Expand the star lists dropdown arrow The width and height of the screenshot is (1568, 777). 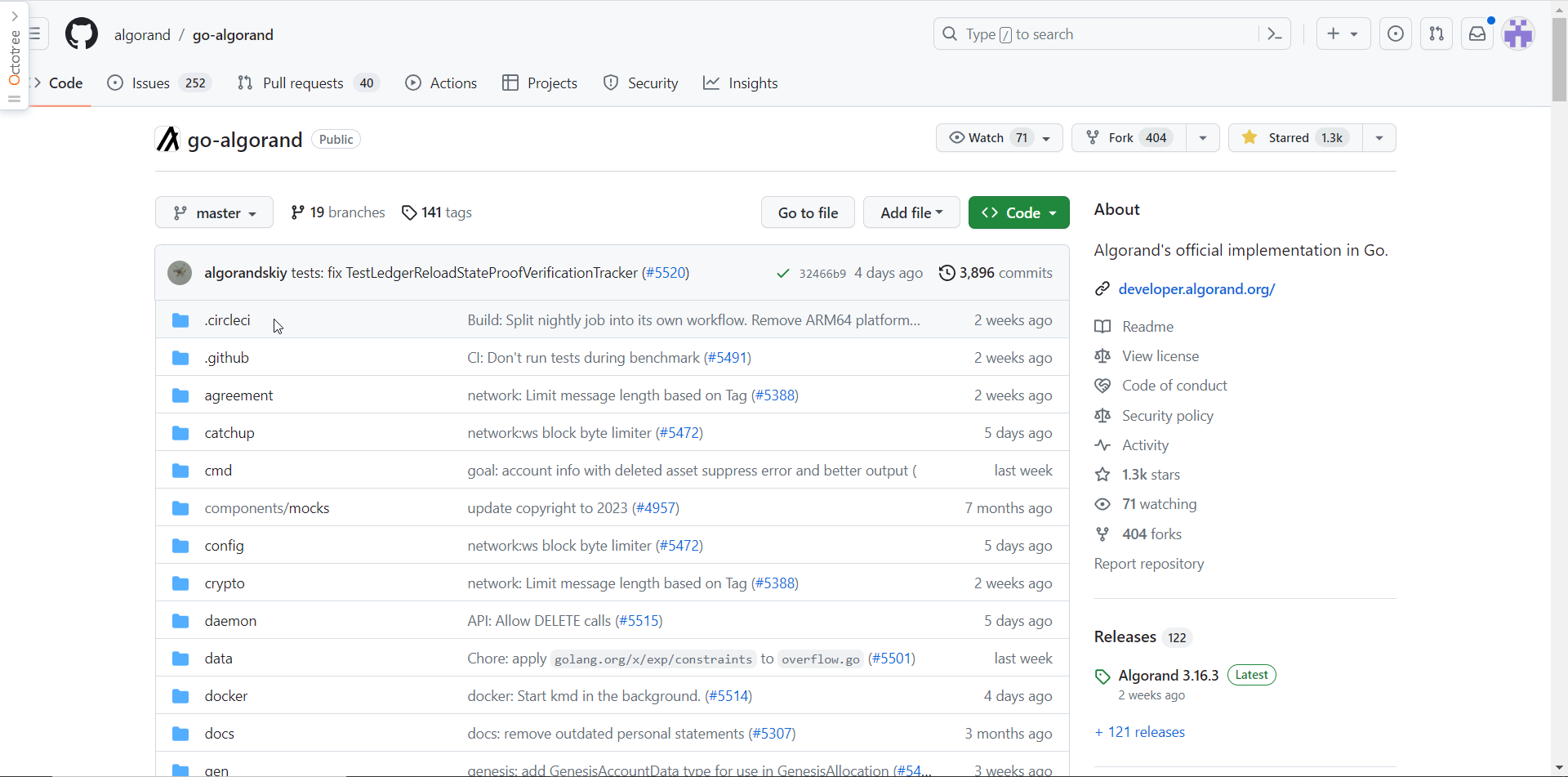click(1379, 137)
